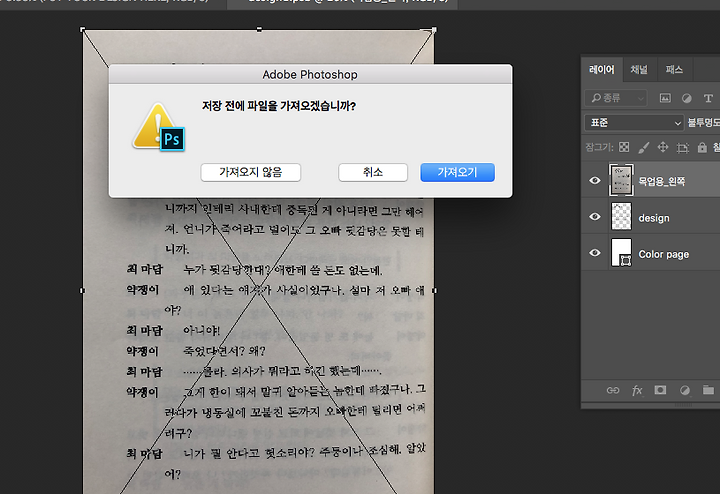Choose 가져오지 않음 in the Photoshop dialog
The image size is (720, 494).
[251, 172]
